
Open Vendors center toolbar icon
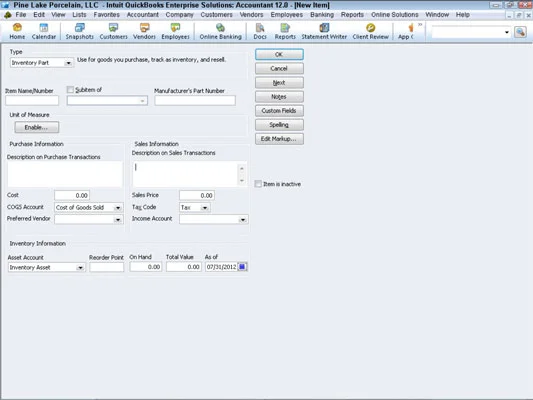[144, 31]
